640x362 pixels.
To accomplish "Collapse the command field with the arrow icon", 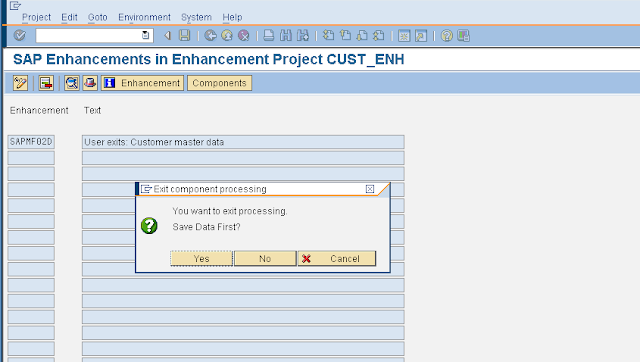I will pos(167,36).
